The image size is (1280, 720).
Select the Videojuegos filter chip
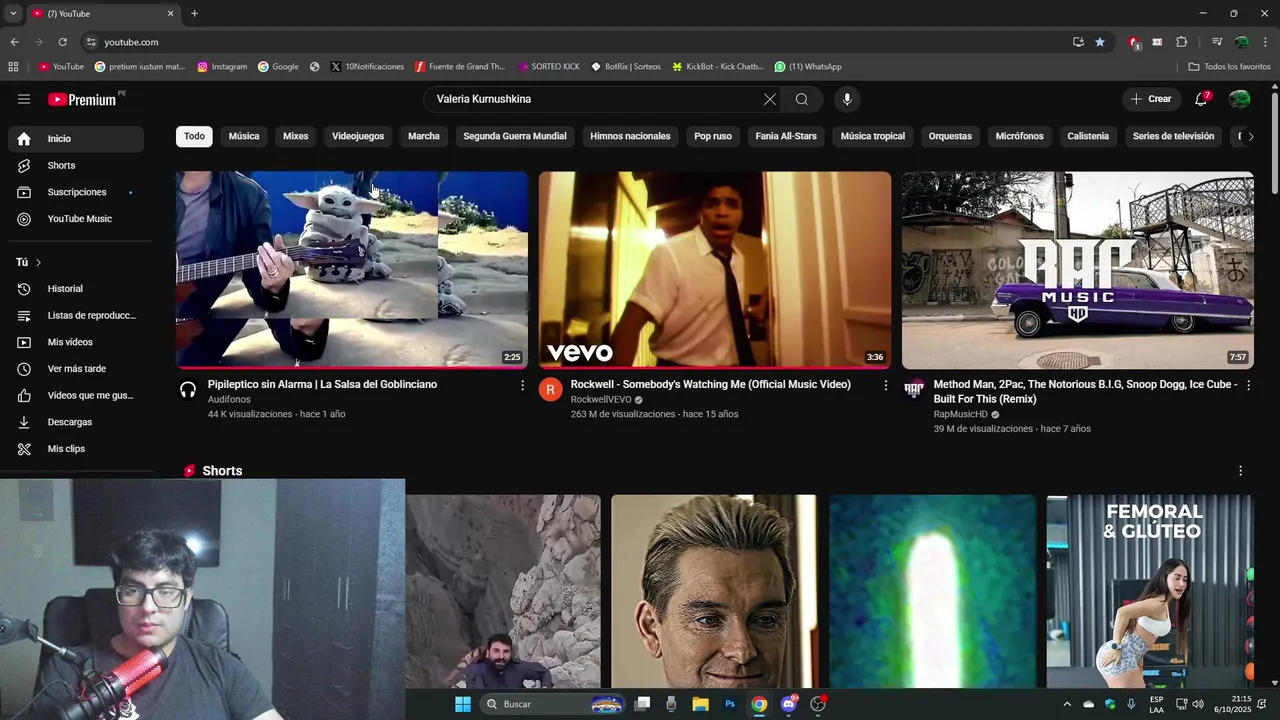point(358,136)
